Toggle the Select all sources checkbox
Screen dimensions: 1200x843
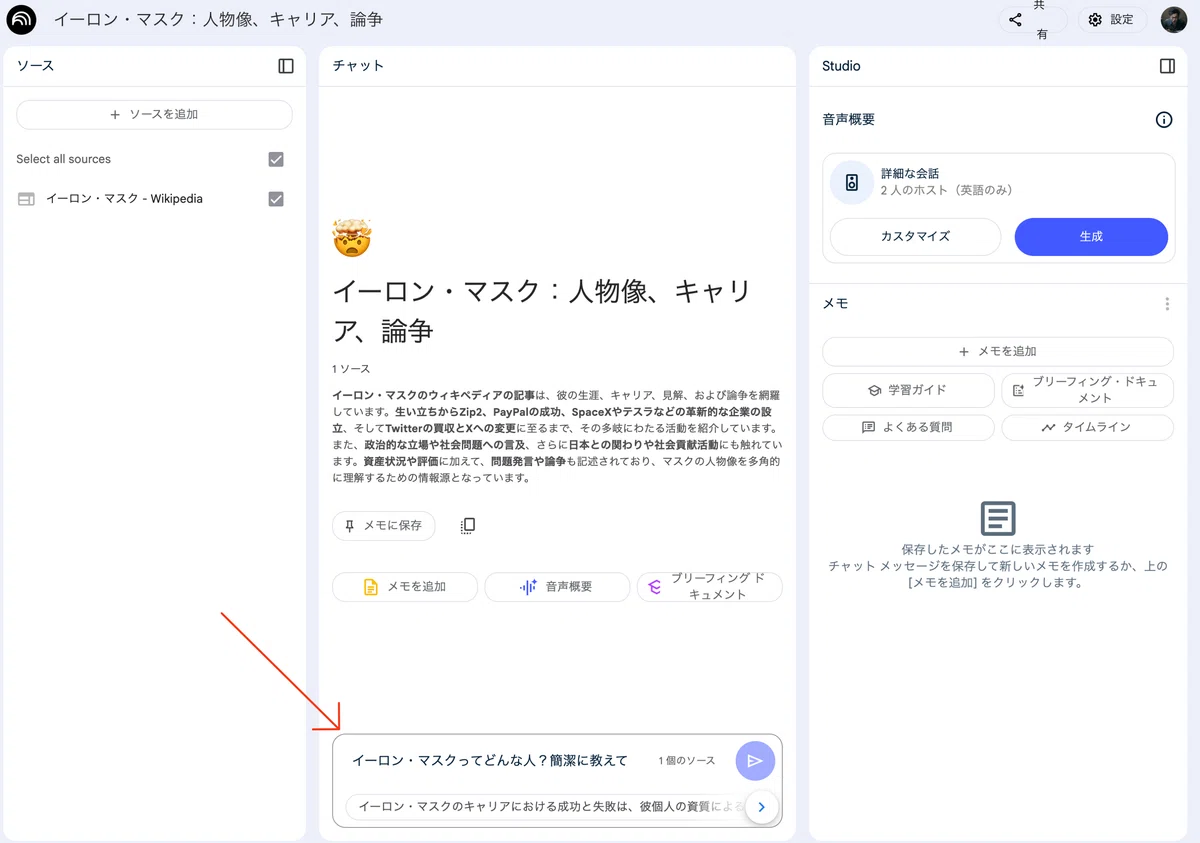tap(276, 159)
